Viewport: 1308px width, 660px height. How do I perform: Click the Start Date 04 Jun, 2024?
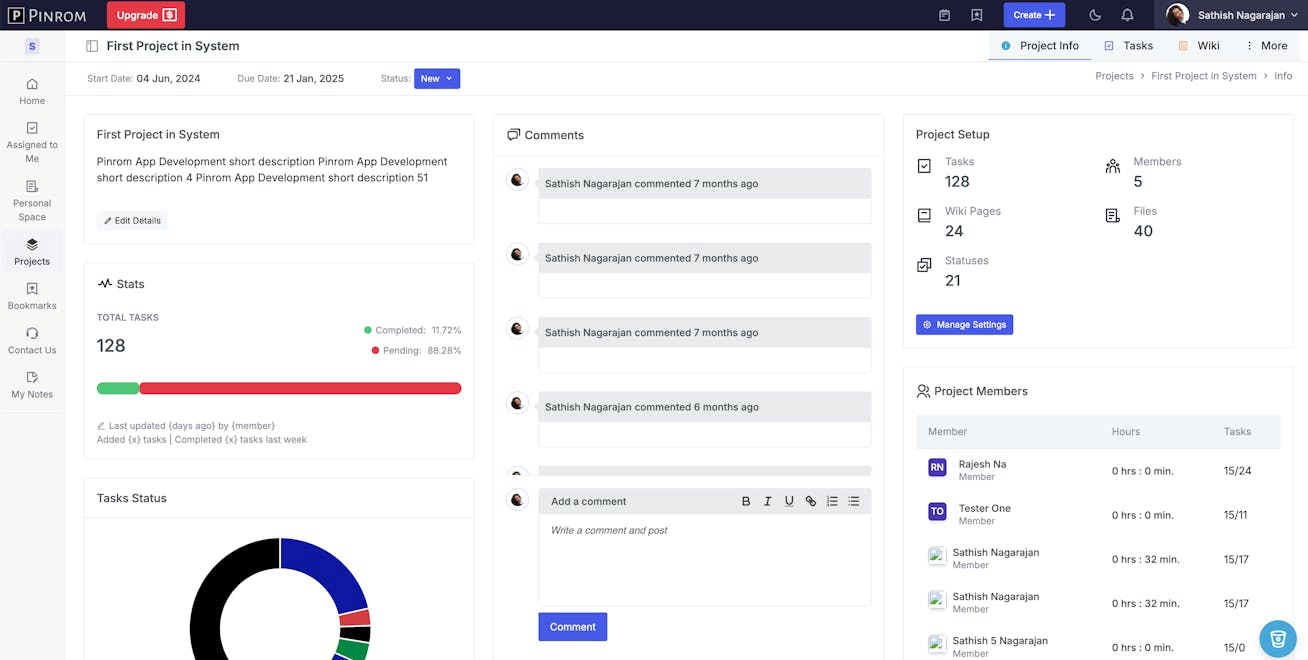[168, 78]
